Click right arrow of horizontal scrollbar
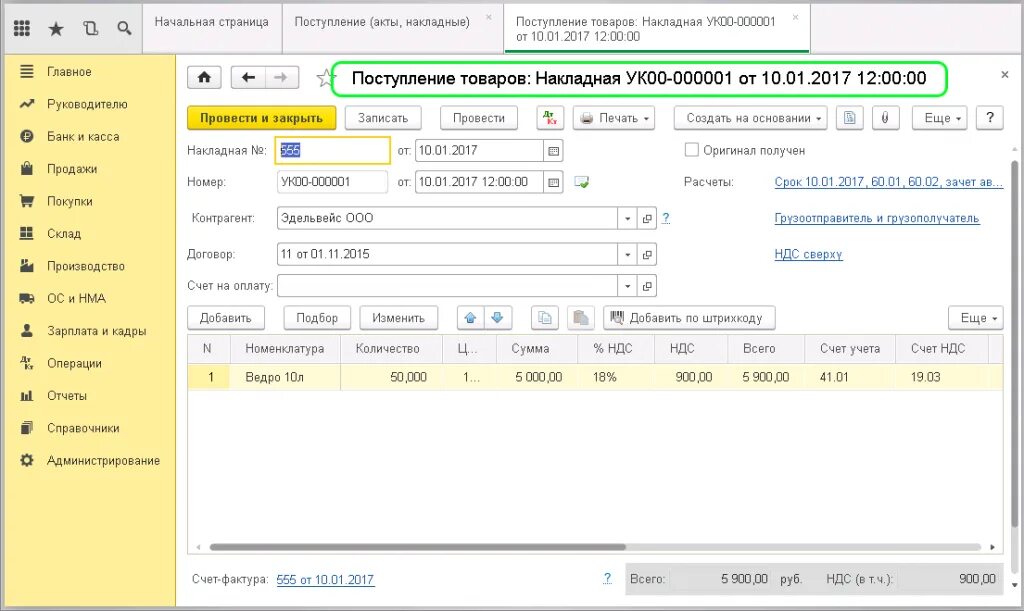Image resolution: width=1024 pixels, height=611 pixels. [x=993, y=547]
